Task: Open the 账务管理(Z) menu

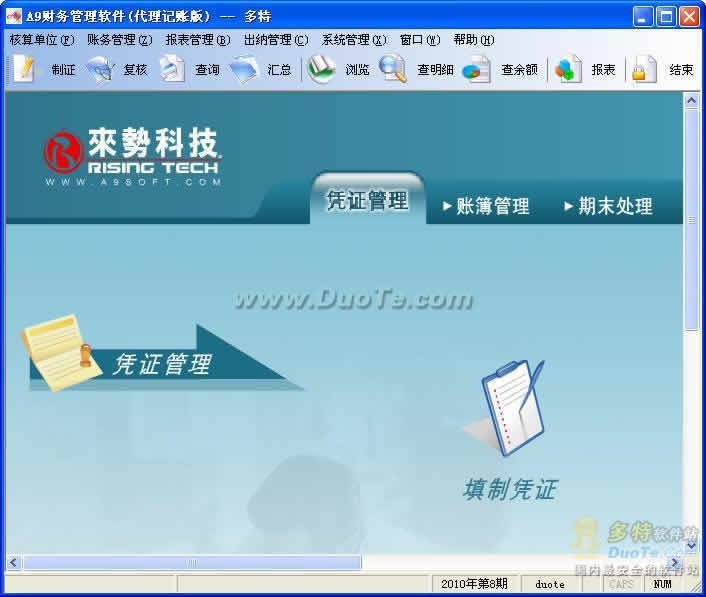Action: 120,40
